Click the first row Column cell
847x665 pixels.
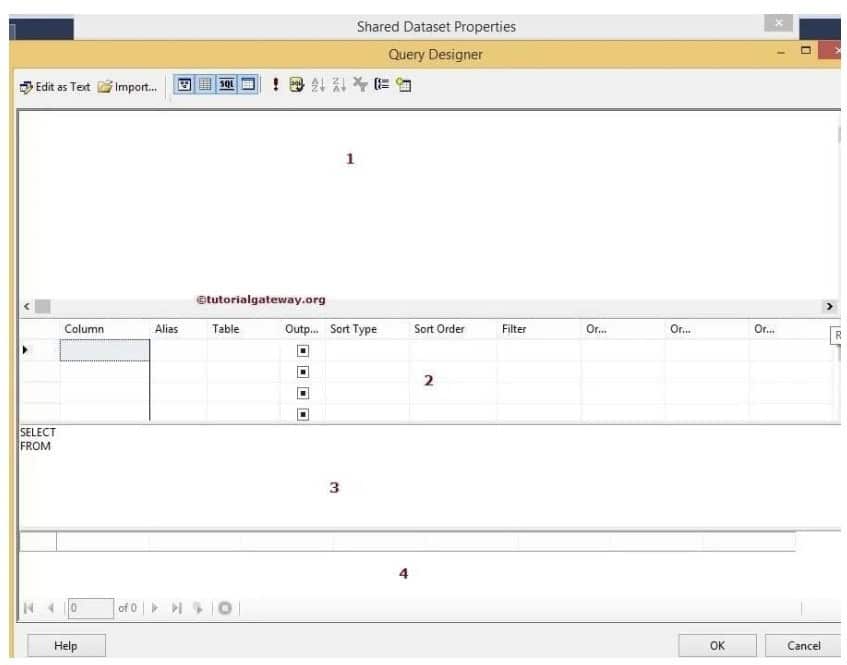click(x=104, y=351)
